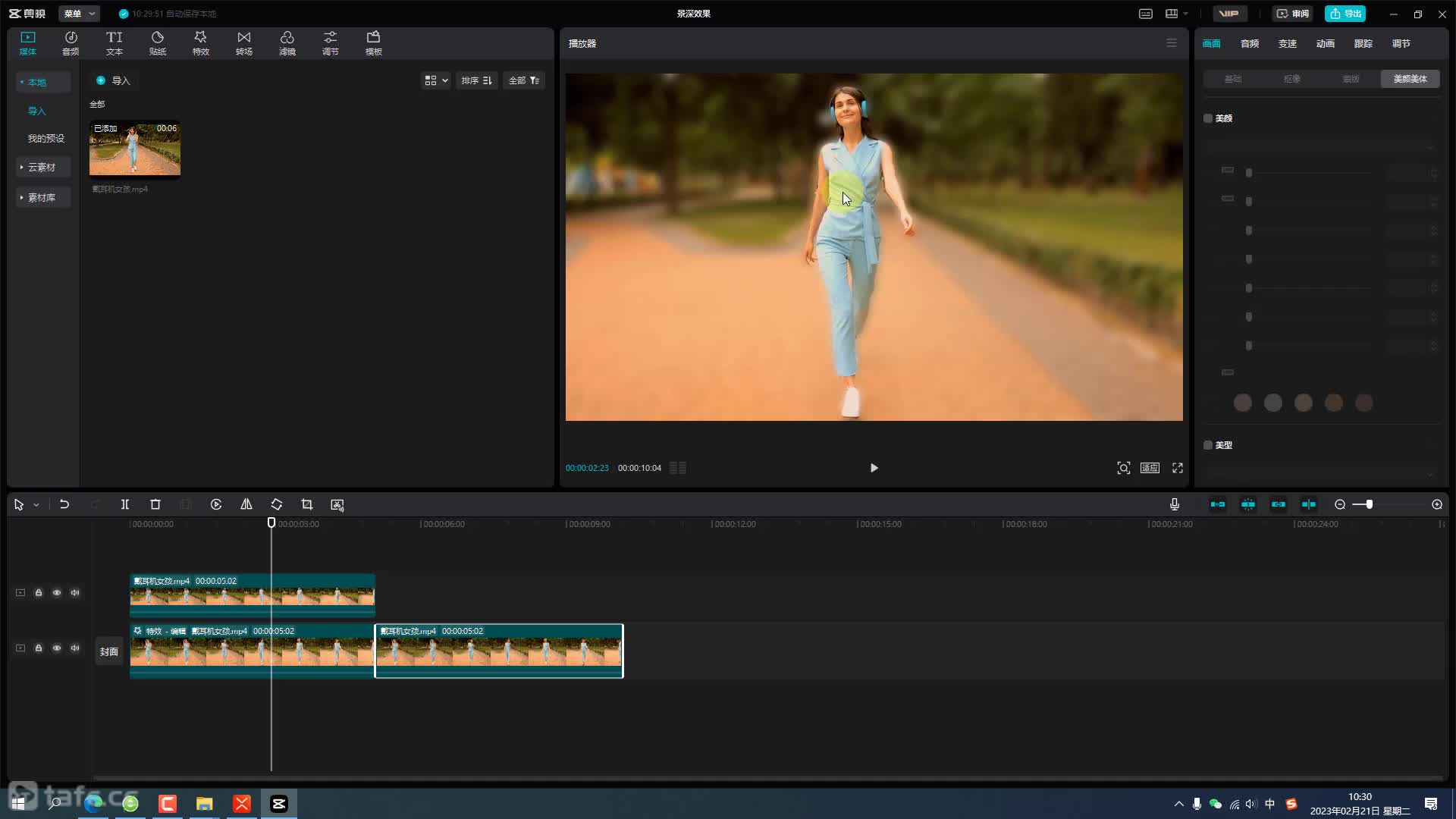
Task: Click the zoom in timeline magnifier
Action: (1437, 504)
